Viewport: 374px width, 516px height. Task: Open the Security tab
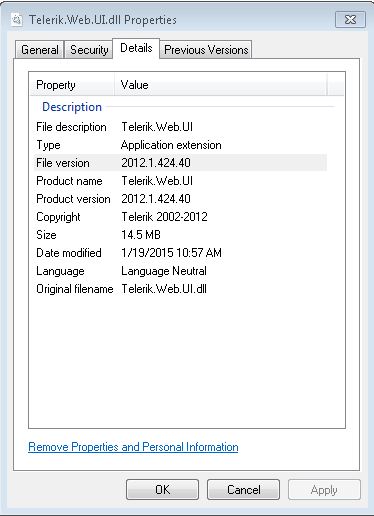coord(89,50)
